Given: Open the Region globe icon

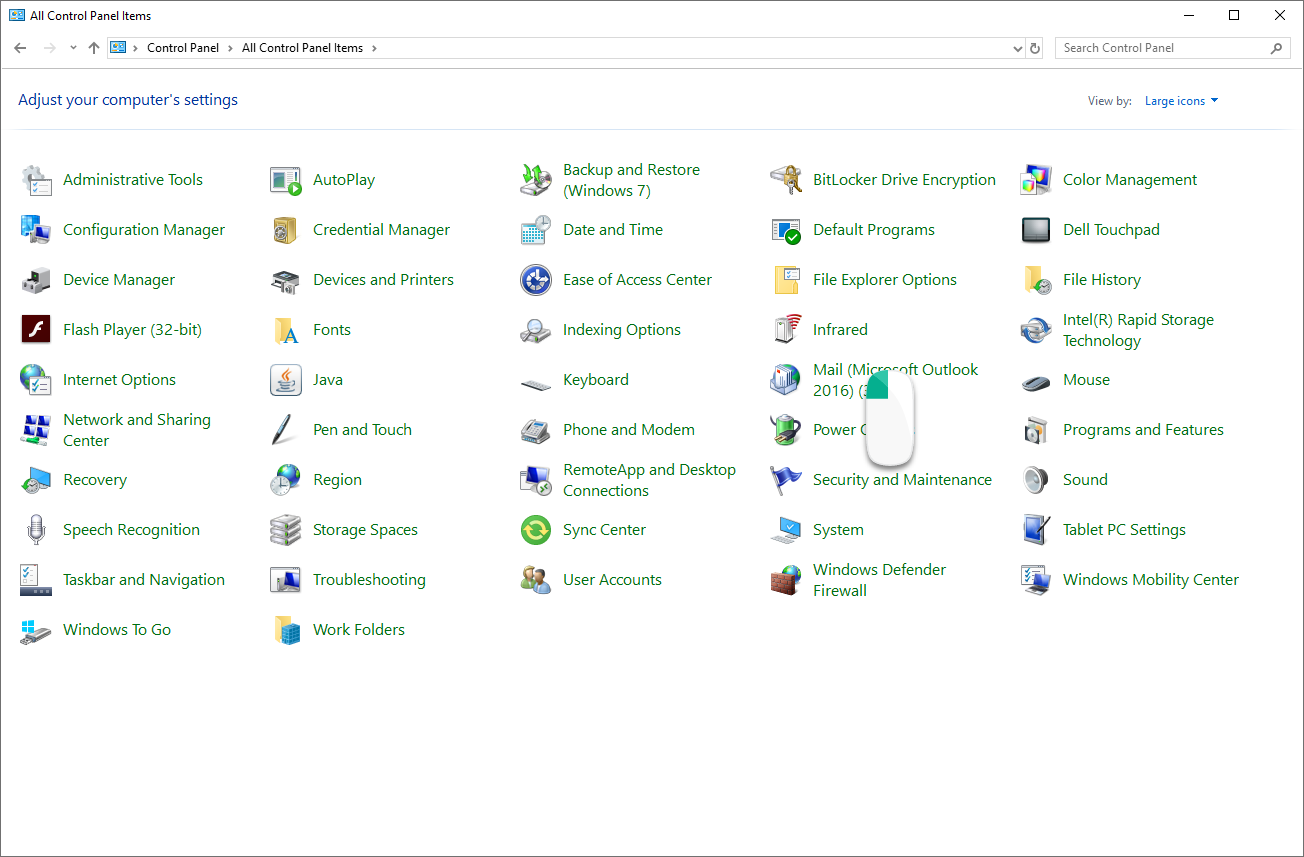Looking at the screenshot, I should [x=286, y=480].
